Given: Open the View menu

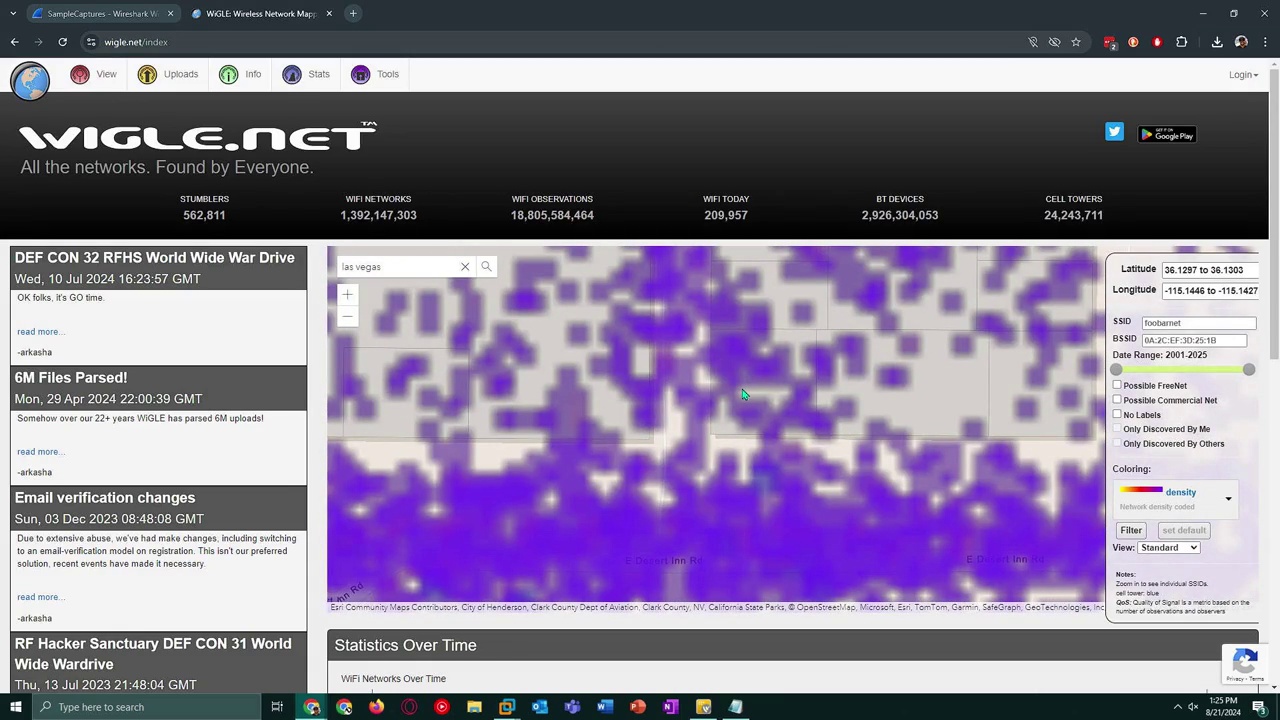Looking at the screenshot, I should coord(93,74).
